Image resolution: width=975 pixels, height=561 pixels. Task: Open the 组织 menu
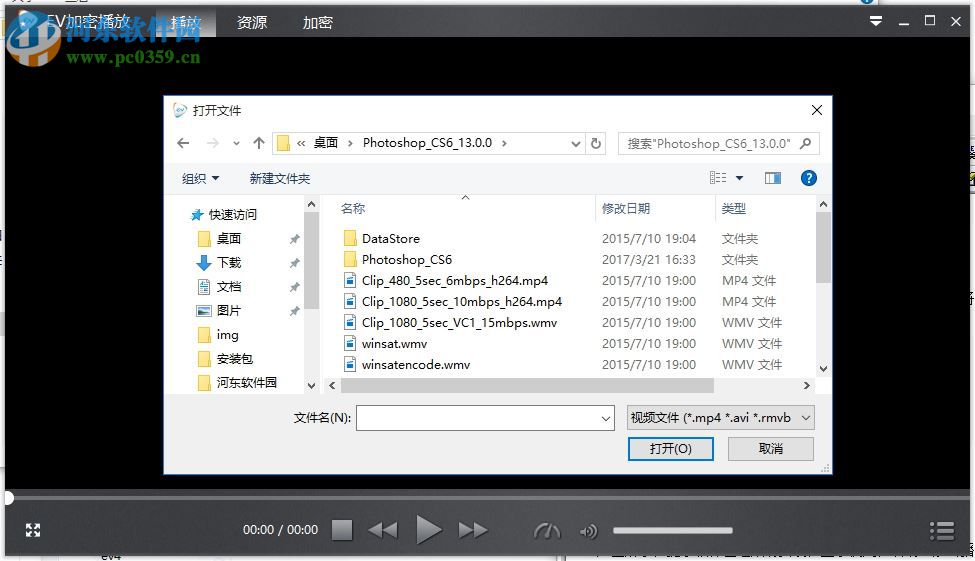click(200, 178)
